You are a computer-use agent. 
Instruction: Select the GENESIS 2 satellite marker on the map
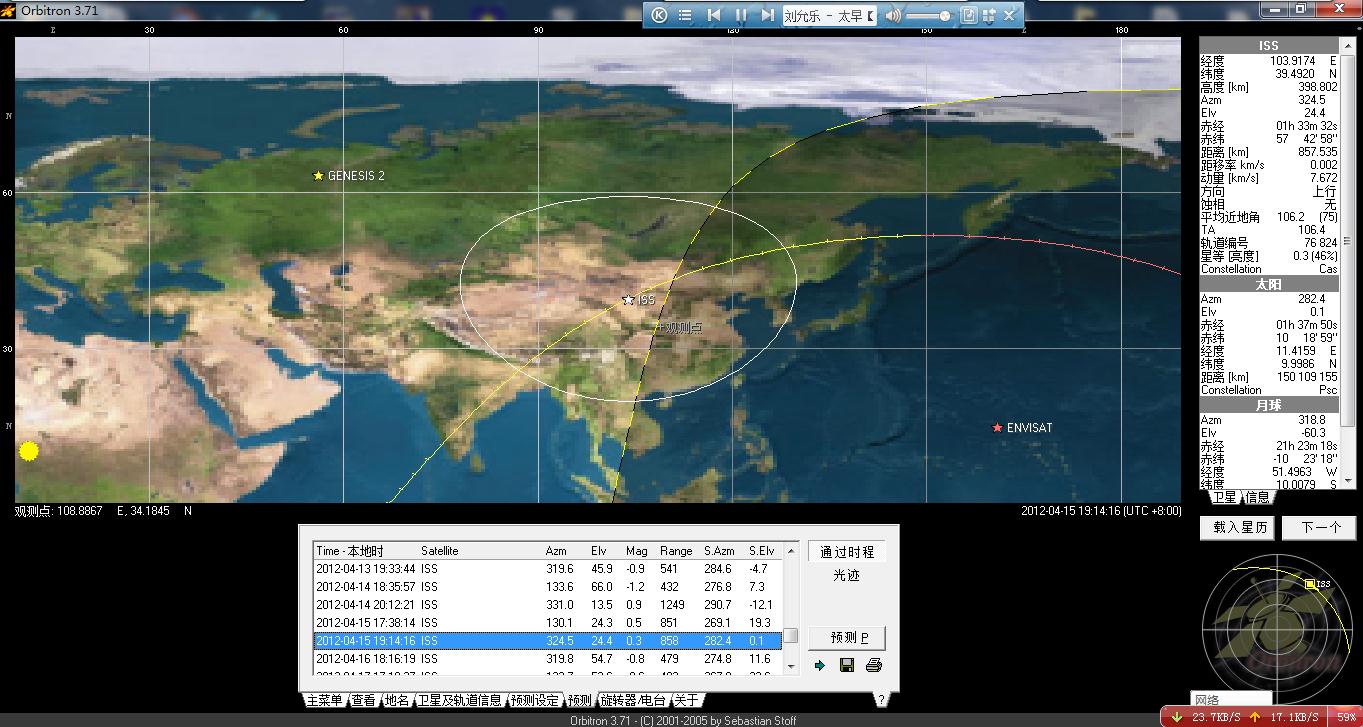click(319, 176)
